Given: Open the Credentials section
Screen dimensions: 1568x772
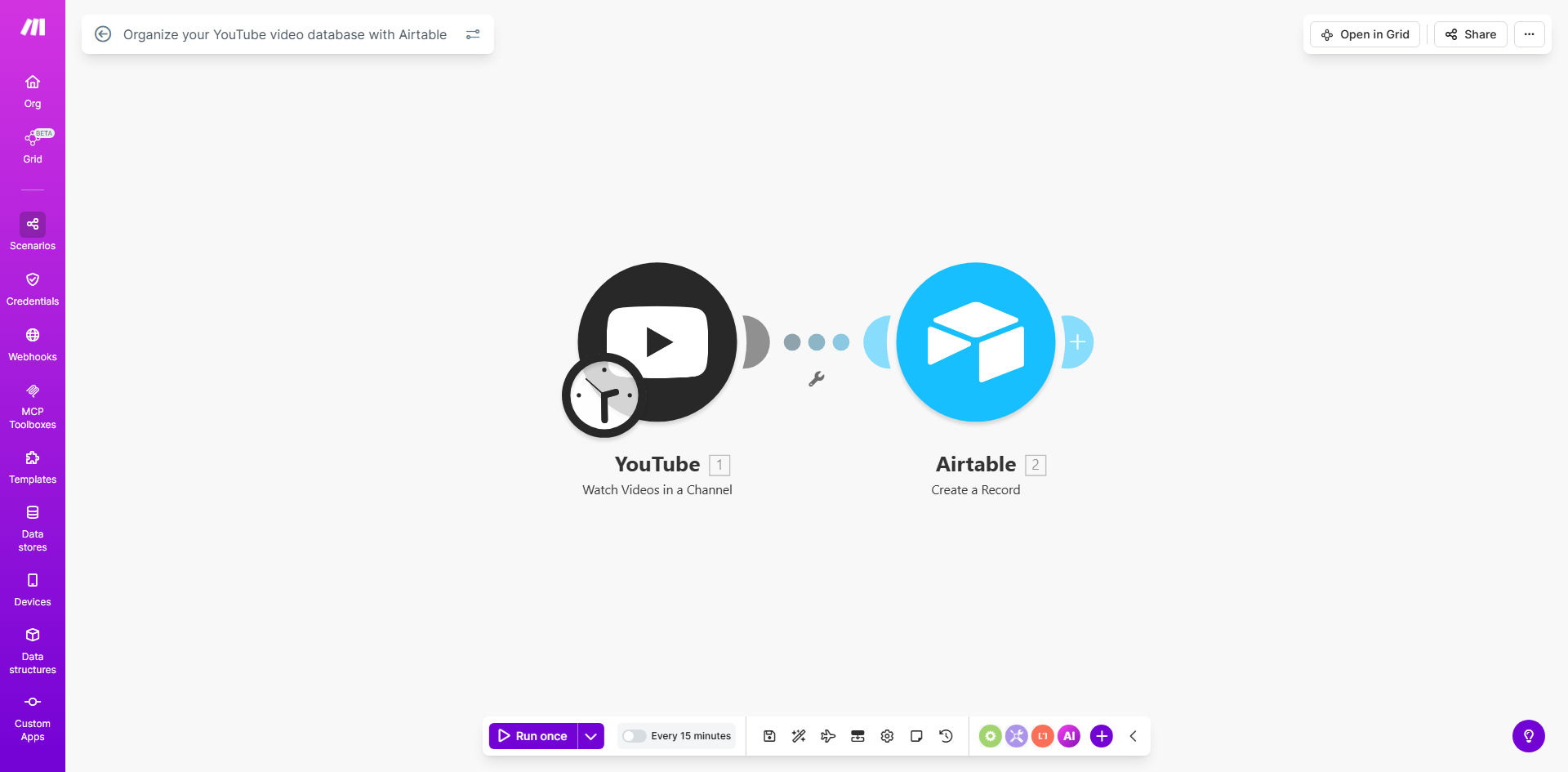Looking at the screenshot, I should [x=33, y=289].
